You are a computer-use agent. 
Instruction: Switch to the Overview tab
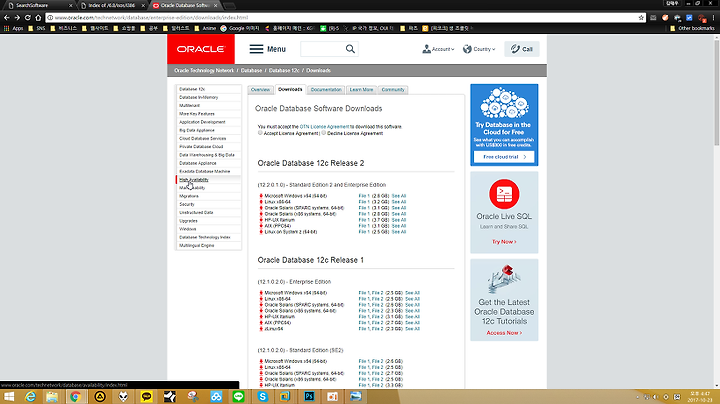click(260, 90)
